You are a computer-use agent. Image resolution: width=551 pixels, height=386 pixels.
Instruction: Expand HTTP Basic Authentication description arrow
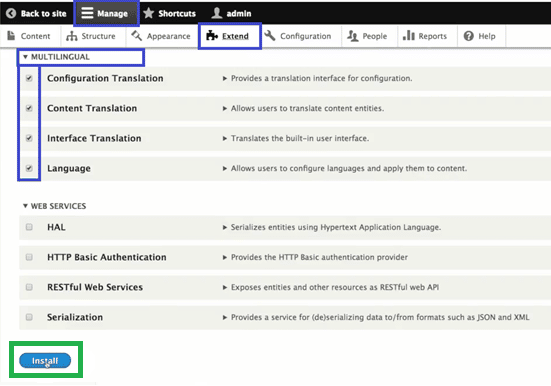coord(225,258)
